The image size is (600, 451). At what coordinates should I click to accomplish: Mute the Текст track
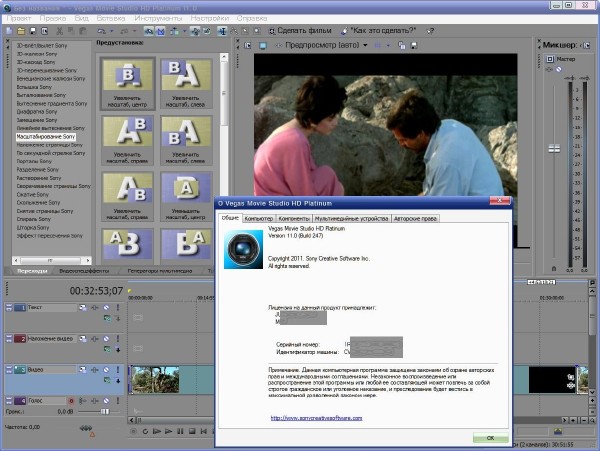coord(107,308)
